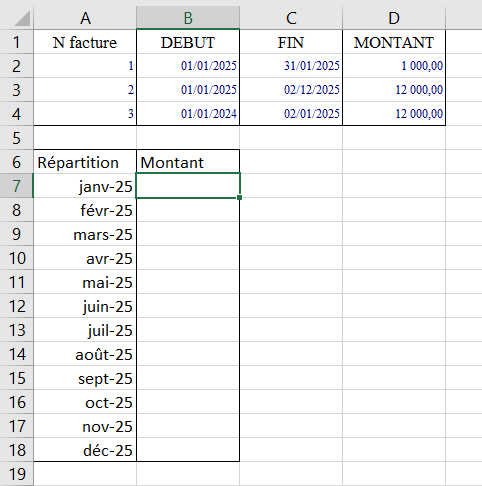Screen dimensions: 482x486
Task: Select column B header
Action: [188, 18]
